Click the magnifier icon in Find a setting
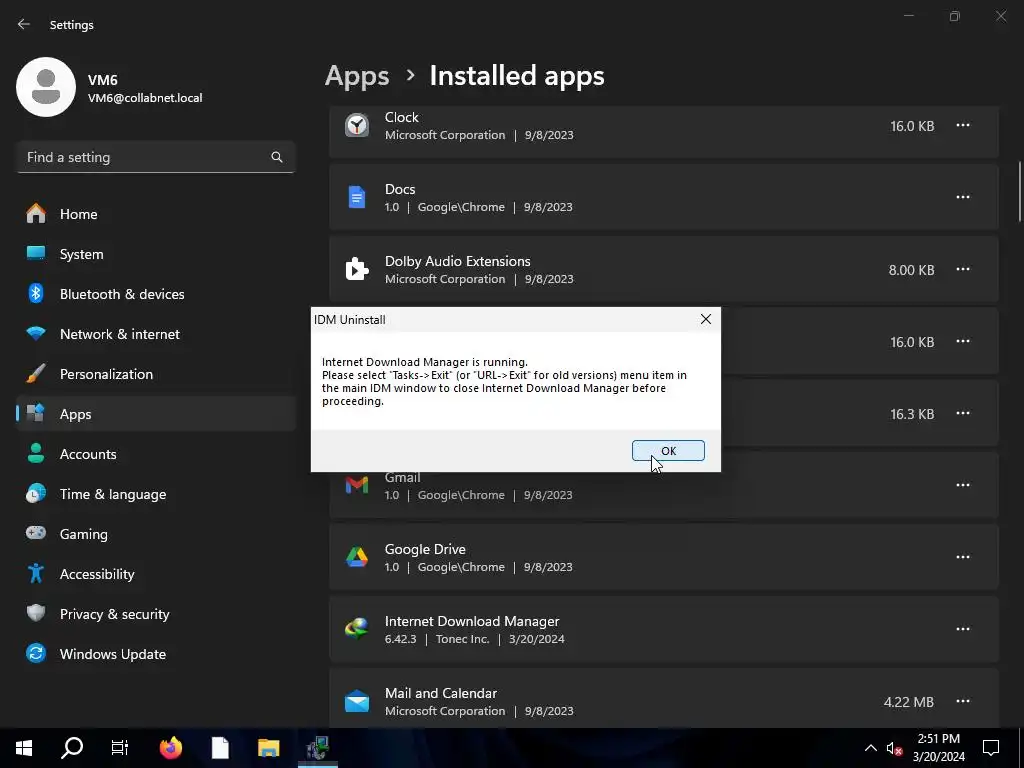This screenshot has width=1024, height=768. [277, 157]
